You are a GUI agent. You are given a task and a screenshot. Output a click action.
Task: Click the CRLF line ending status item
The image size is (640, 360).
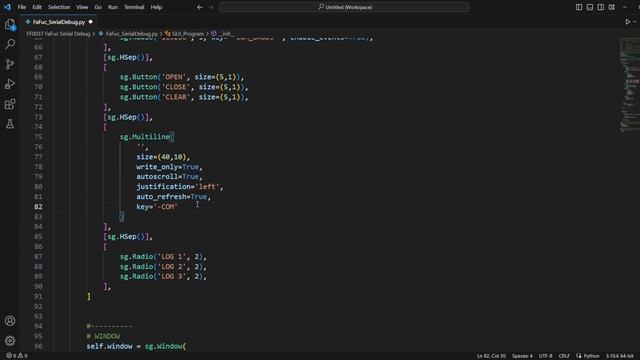[564, 356]
